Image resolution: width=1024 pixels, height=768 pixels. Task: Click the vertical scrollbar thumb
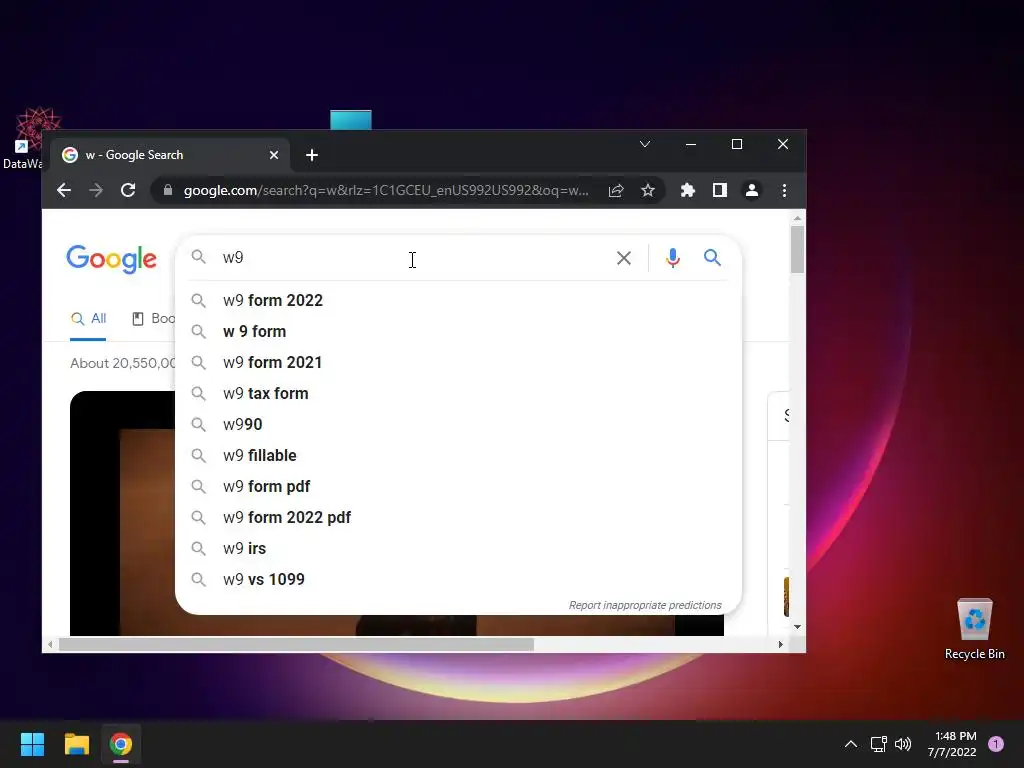point(797,249)
